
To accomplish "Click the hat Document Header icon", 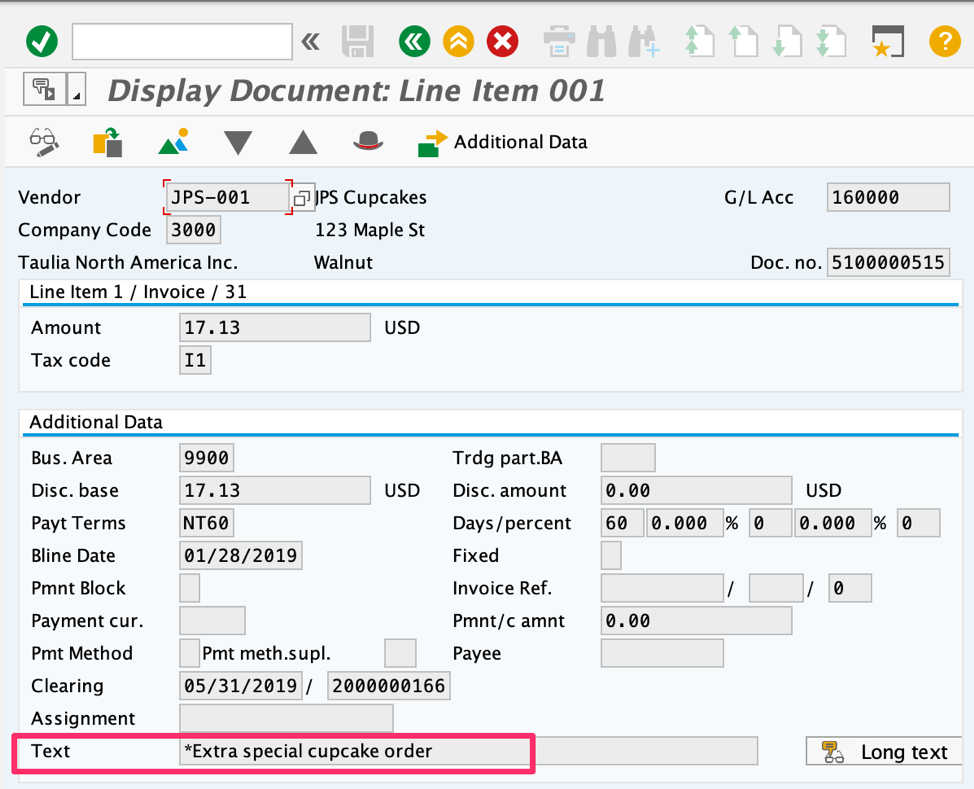I will click(x=368, y=142).
